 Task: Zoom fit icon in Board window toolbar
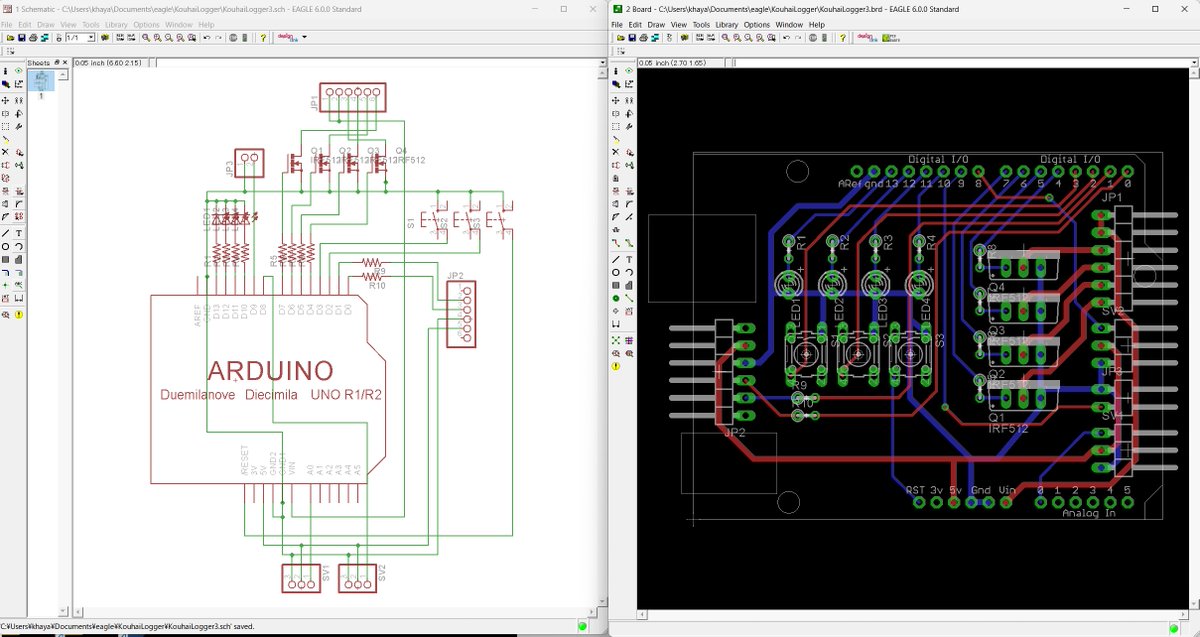point(726,38)
